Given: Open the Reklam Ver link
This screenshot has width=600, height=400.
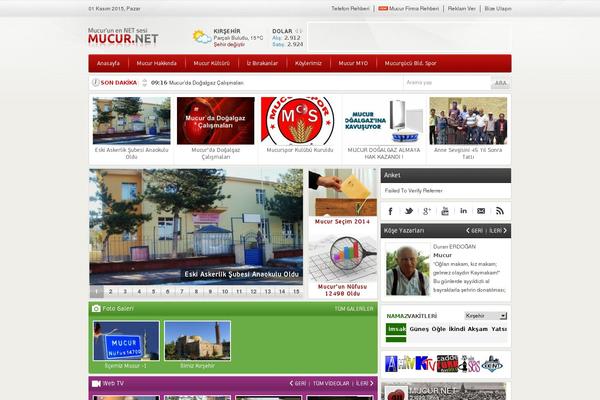Looking at the screenshot, I should coord(461,8).
